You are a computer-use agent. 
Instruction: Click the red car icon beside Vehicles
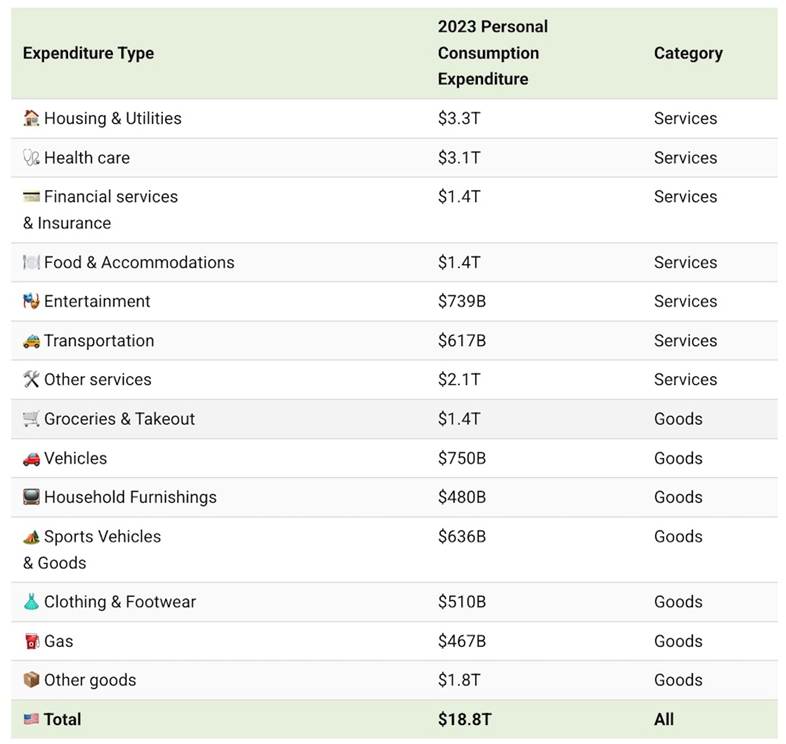click(32, 458)
